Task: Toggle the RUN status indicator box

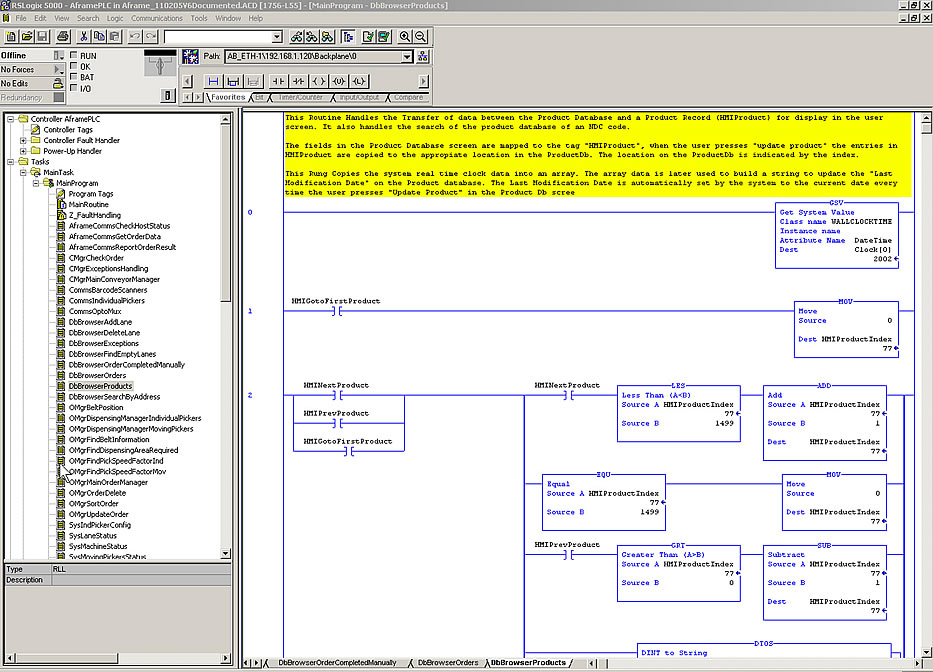Action: [x=74, y=55]
